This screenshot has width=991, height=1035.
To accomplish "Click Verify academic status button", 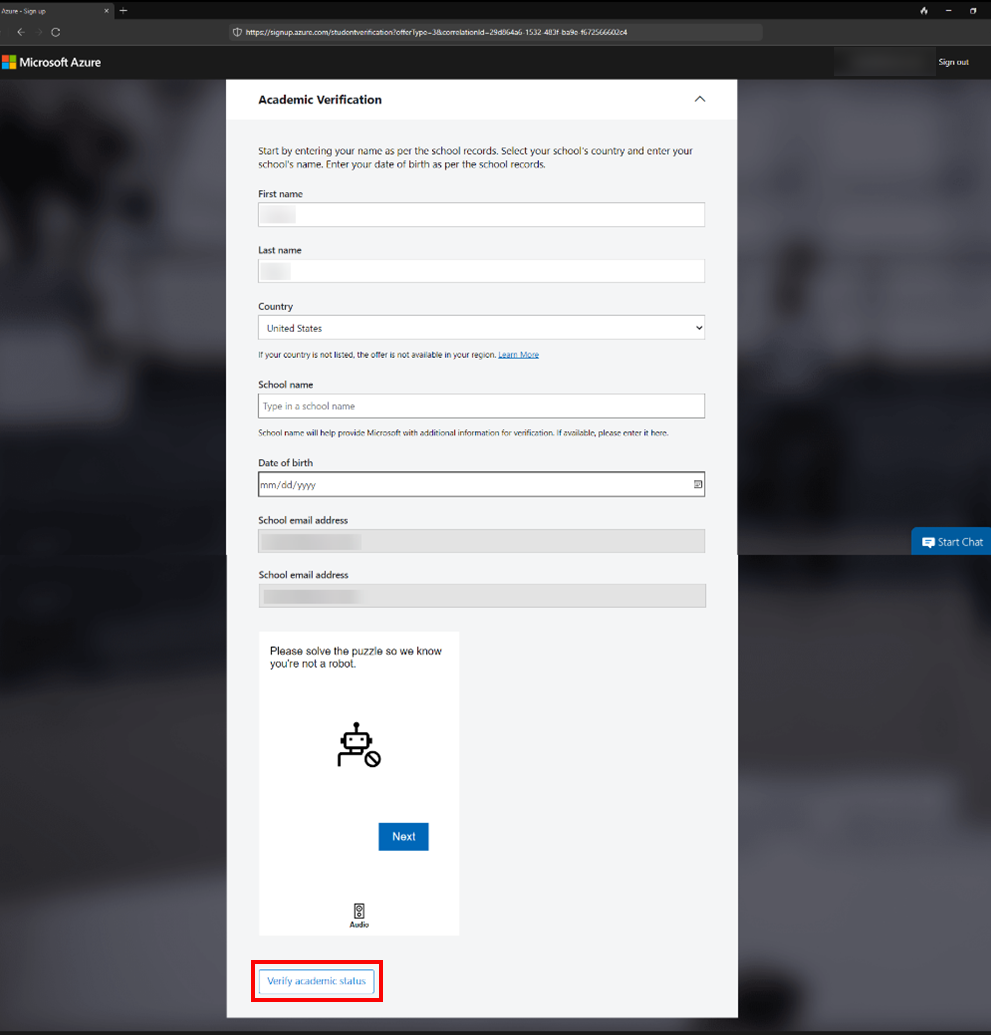I will point(316,982).
